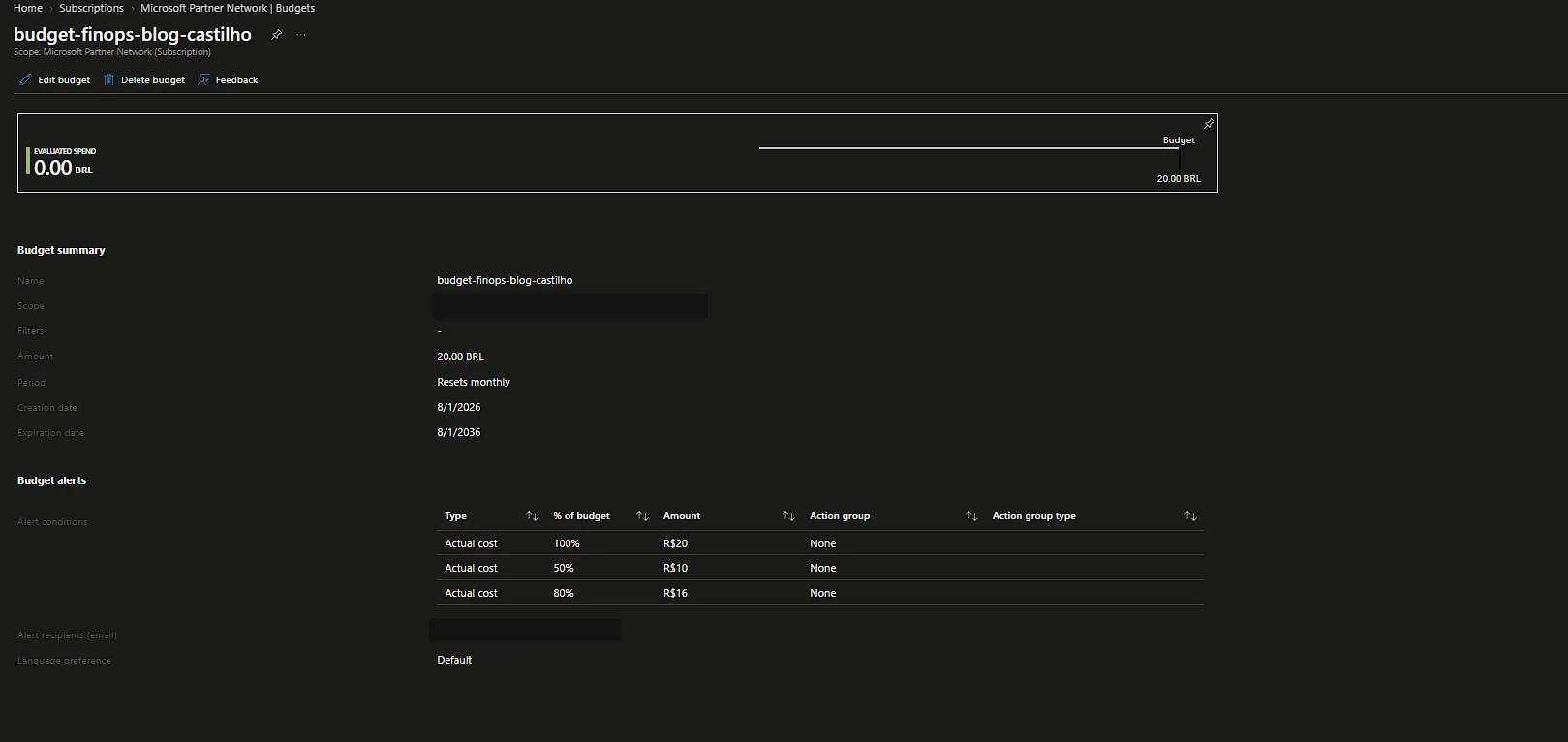Click Actual cost in the R$16 row
The height and width of the screenshot is (742, 1568).
pos(471,593)
